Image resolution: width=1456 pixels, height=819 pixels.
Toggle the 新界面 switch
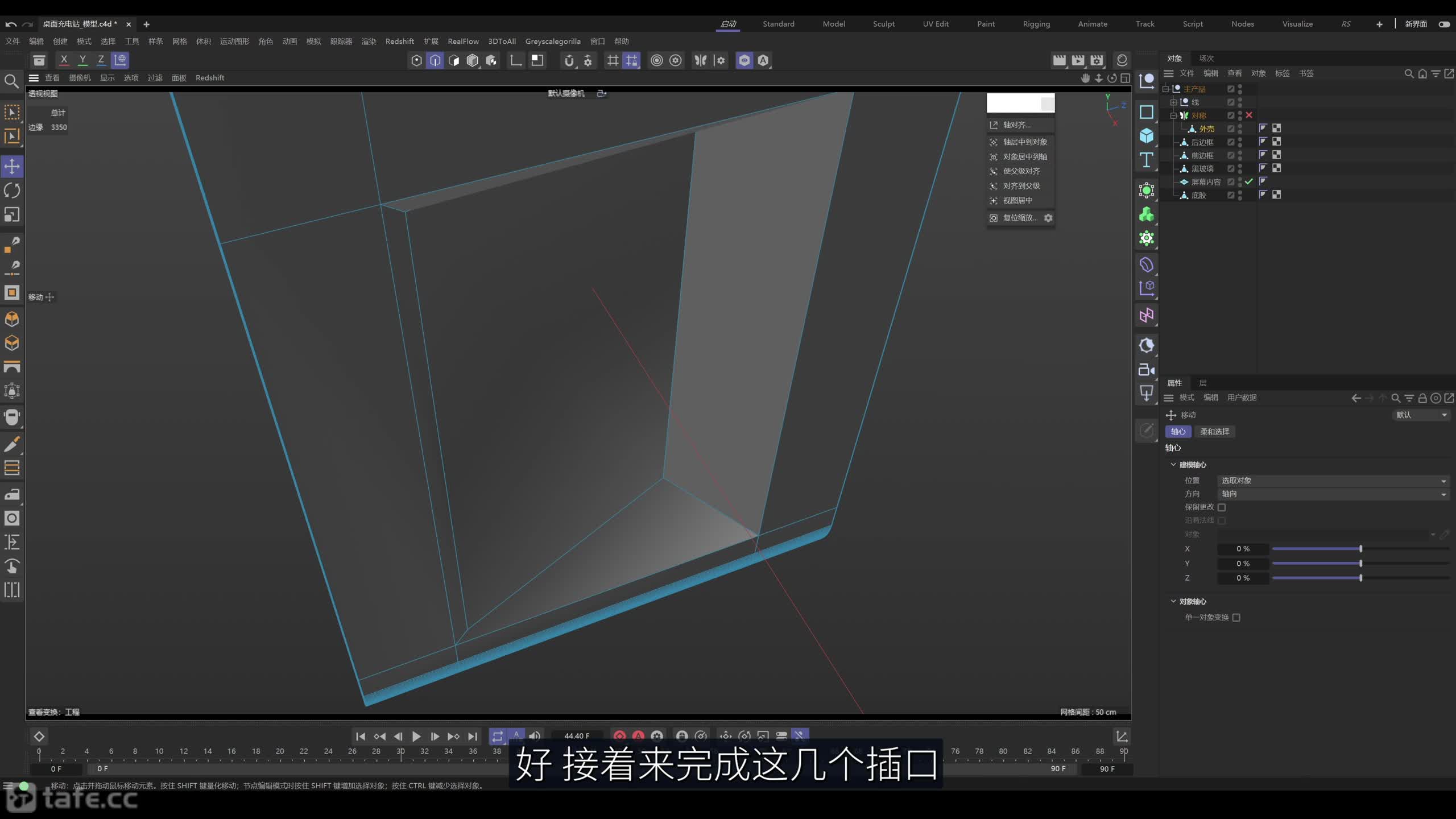tap(1444, 24)
